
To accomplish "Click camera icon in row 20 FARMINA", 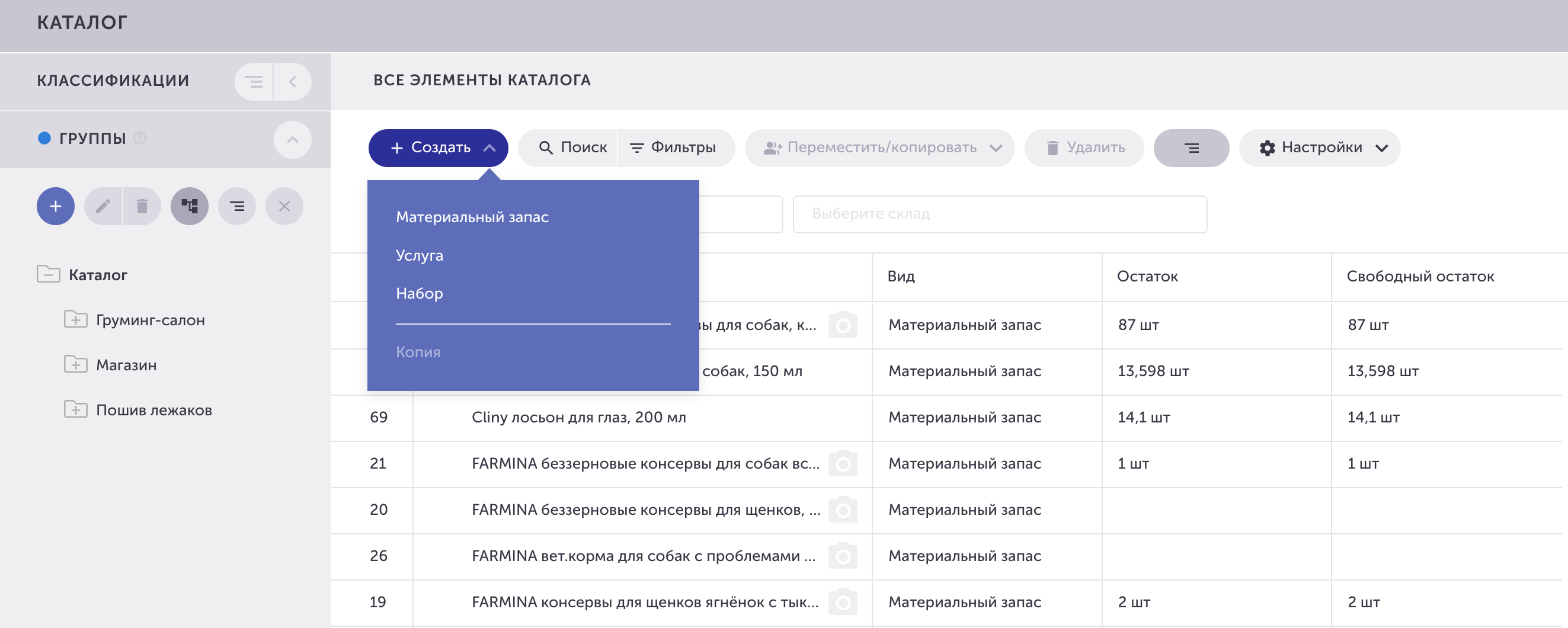I will tap(843, 510).
